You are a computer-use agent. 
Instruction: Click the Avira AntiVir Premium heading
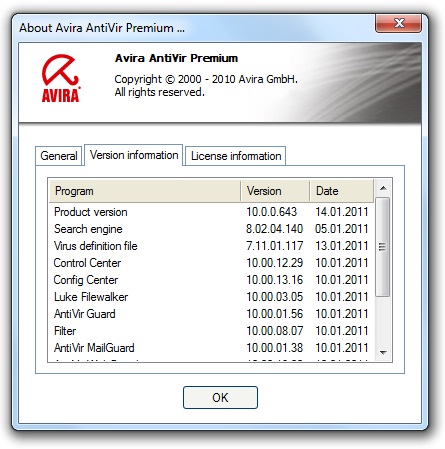[x=176, y=58]
